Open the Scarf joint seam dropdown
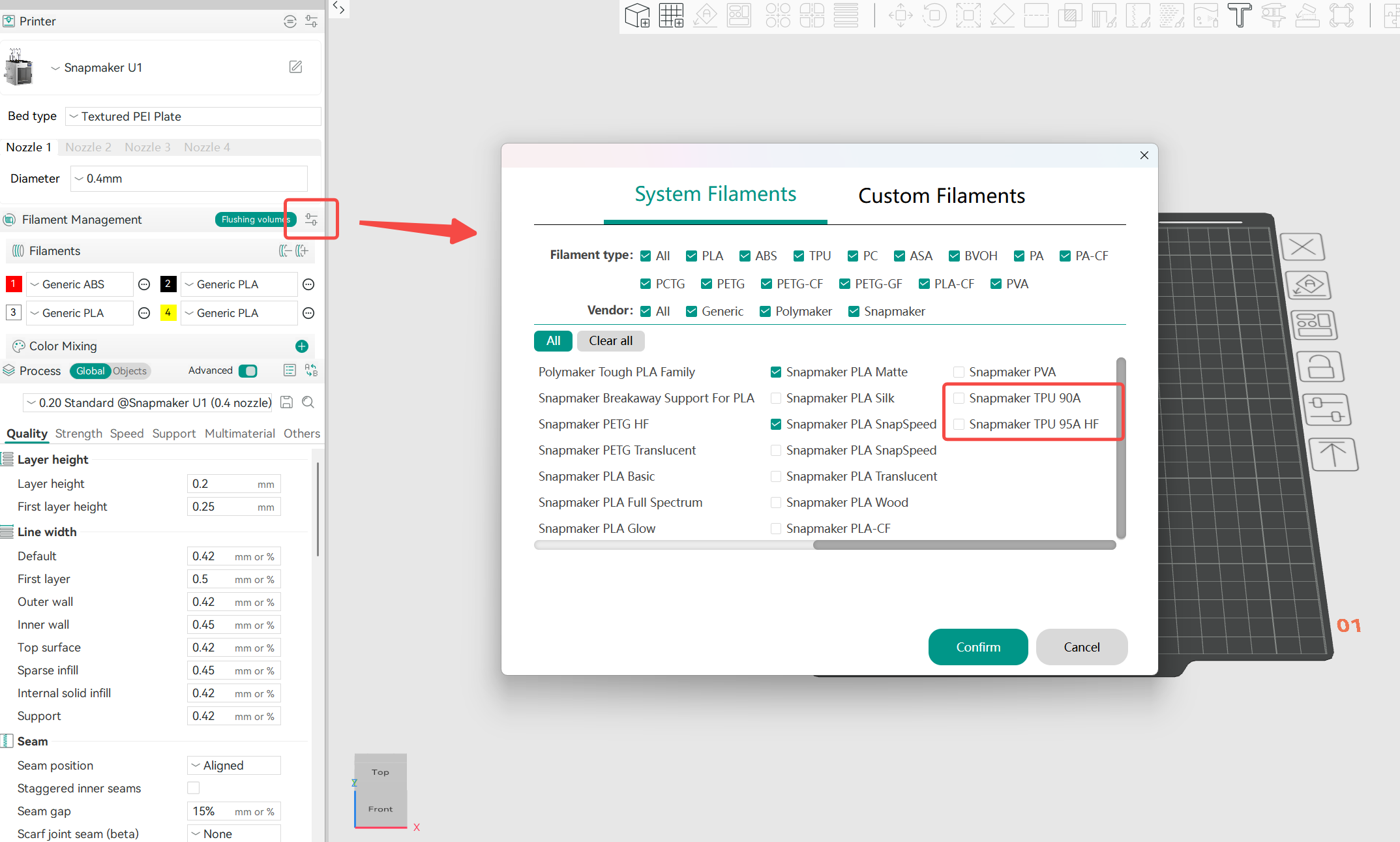 (234, 833)
